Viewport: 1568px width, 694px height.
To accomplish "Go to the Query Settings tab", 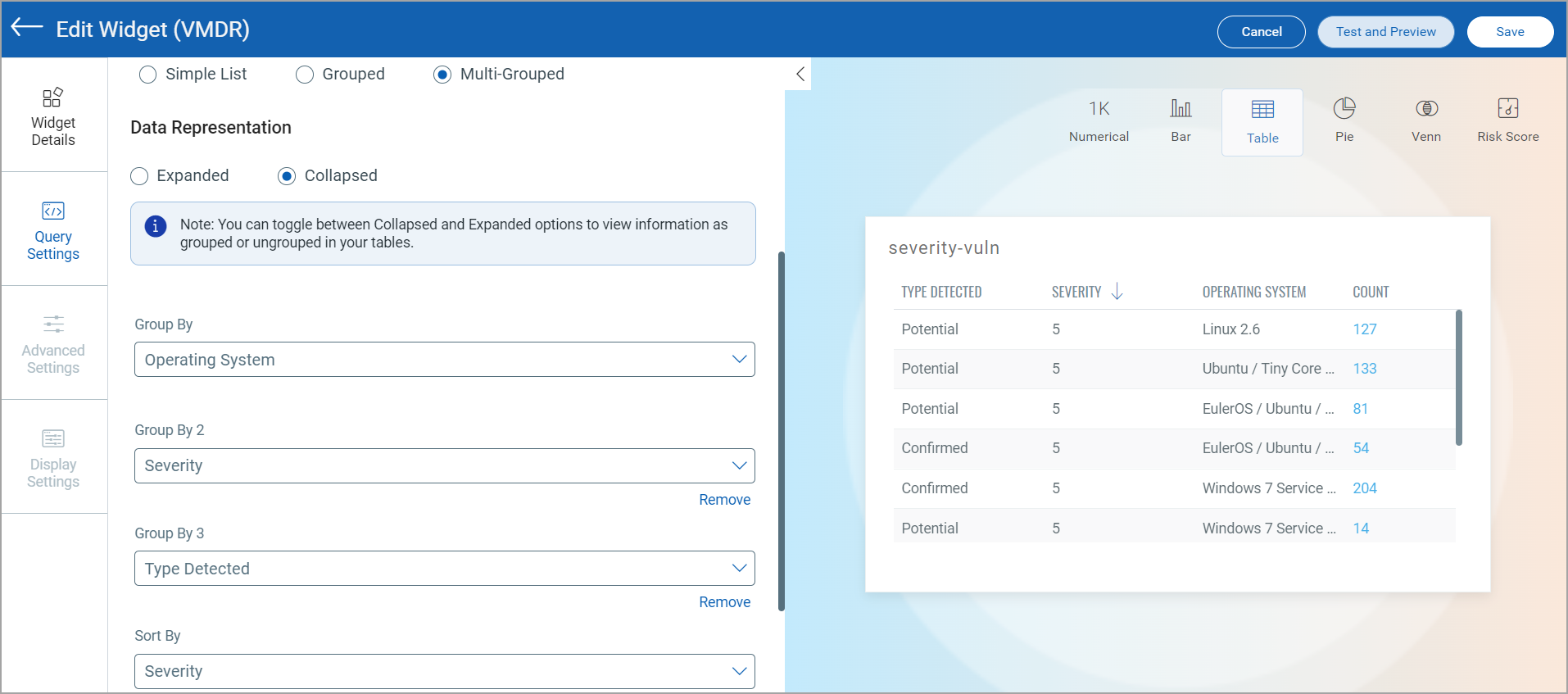I will tap(53, 231).
